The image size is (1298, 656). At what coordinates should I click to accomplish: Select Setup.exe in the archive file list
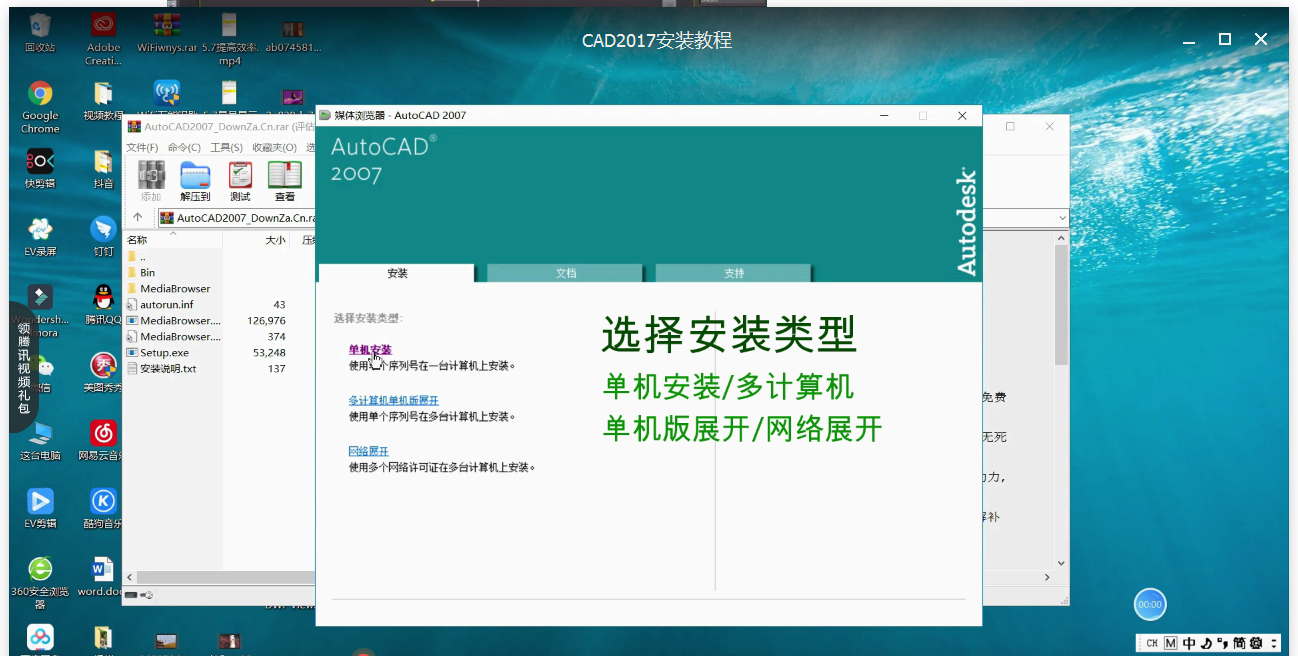tap(166, 352)
